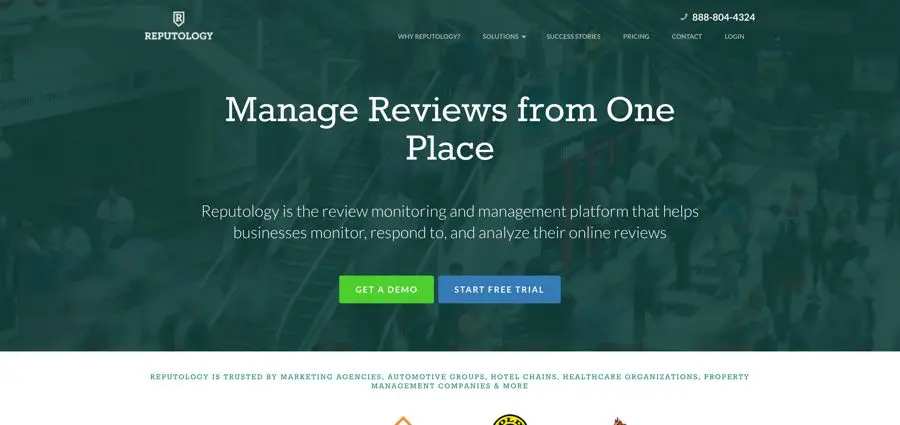The width and height of the screenshot is (900, 425).
Task: Open the Why Reputology? menu item
Action: point(429,37)
